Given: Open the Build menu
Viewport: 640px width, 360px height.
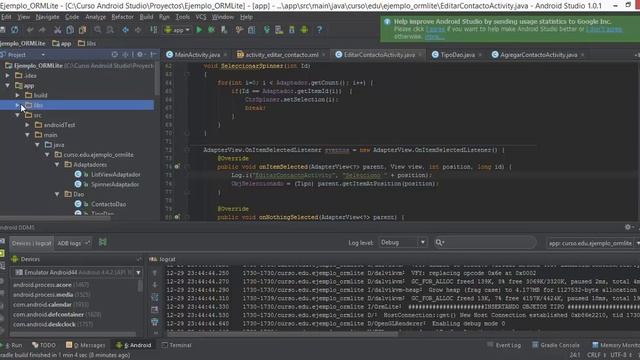Looking at the screenshot, I should pos(146,17).
